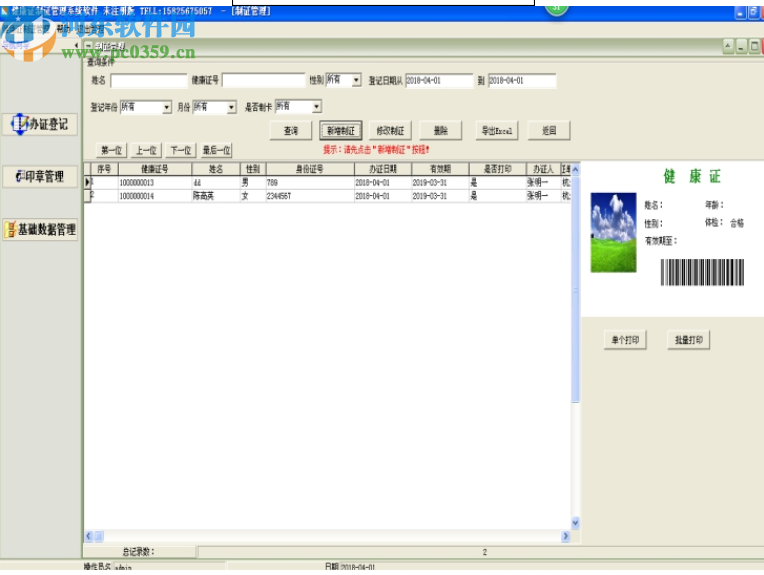Image resolution: width=764 pixels, height=575 pixels.
Task: Click the 办证日期 column header
Action: tap(383, 169)
